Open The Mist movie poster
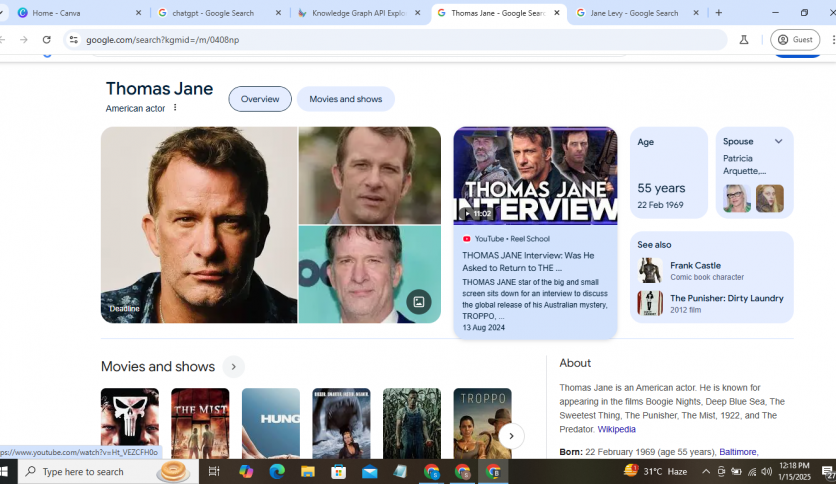The height and width of the screenshot is (484, 836). tap(200, 423)
